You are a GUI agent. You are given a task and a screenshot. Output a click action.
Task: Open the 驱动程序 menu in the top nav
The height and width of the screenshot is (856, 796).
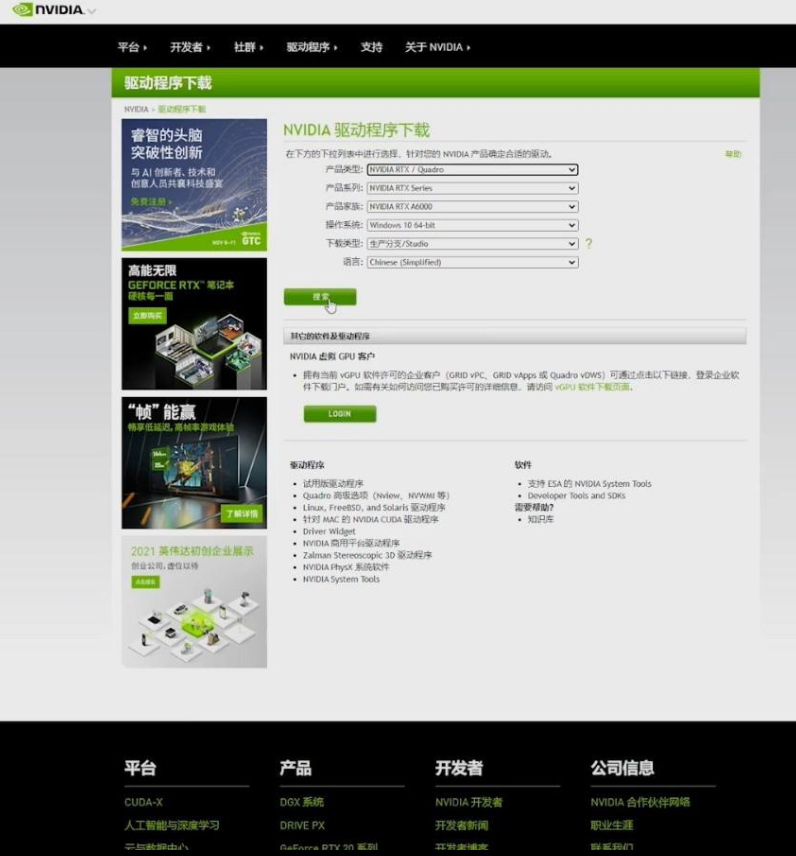[x=310, y=47]
